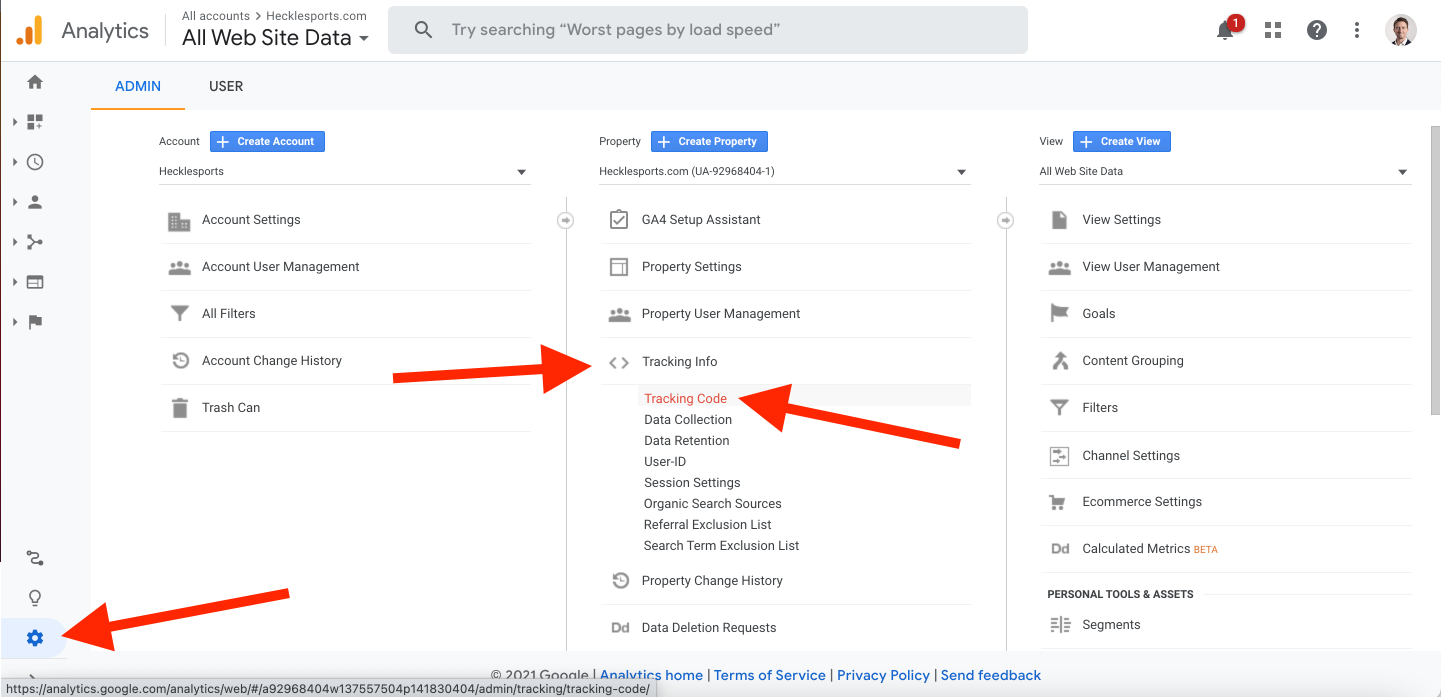Screen dimensions: 1441x697
Task: Open the View dropdown All Web Site Data
Action: 1224,172
